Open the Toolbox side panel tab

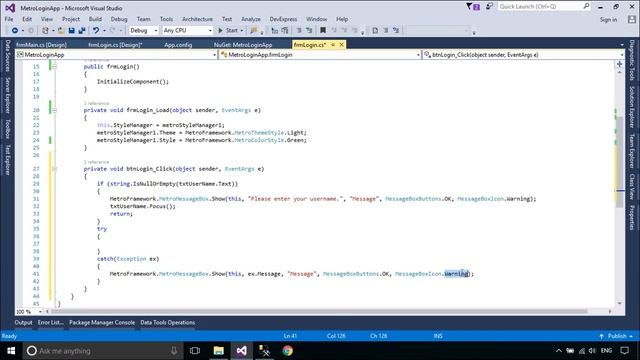7,129
